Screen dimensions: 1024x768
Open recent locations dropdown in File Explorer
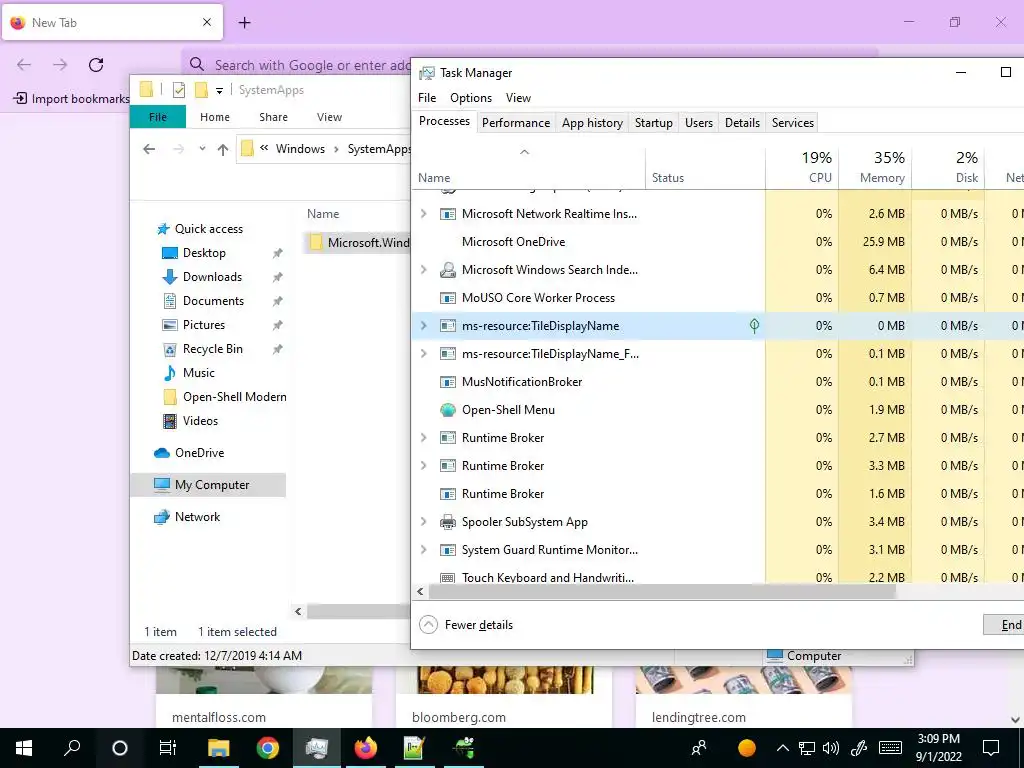click(202, 149)
